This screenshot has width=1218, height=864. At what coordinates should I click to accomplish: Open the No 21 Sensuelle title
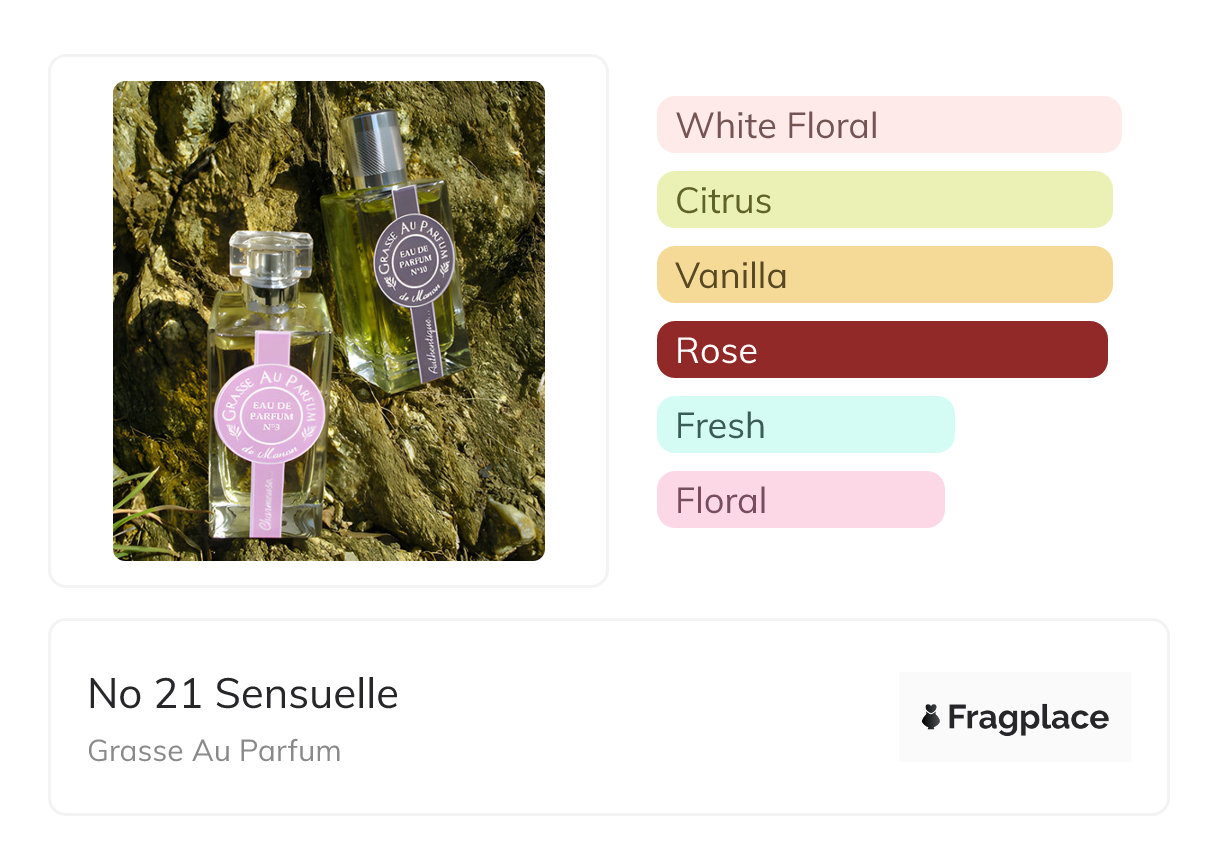(243, 694)
